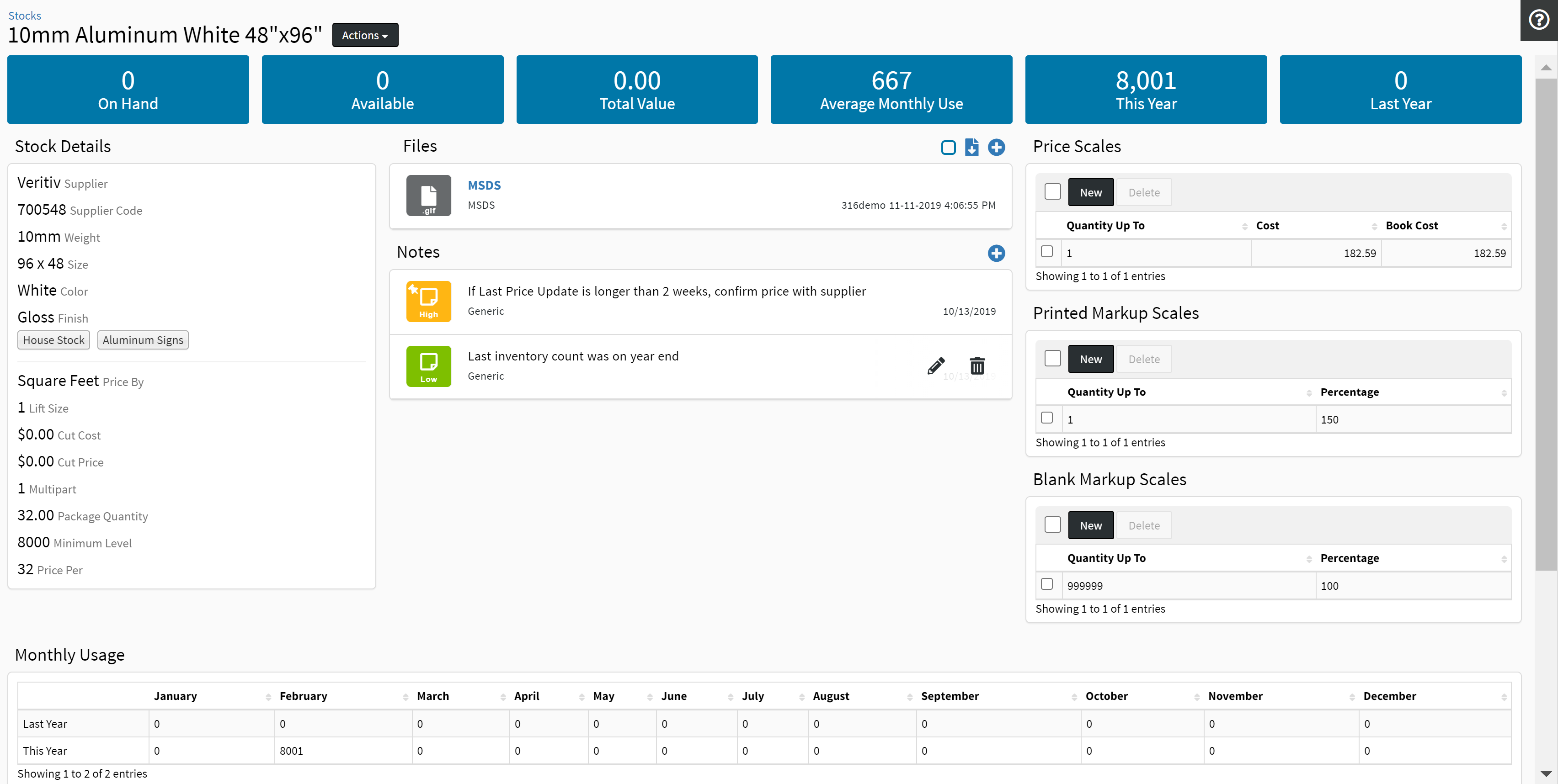This screenshot has height=784, width=1558.
Task: Delete the last inventory count note
Action: coord(977,366)
